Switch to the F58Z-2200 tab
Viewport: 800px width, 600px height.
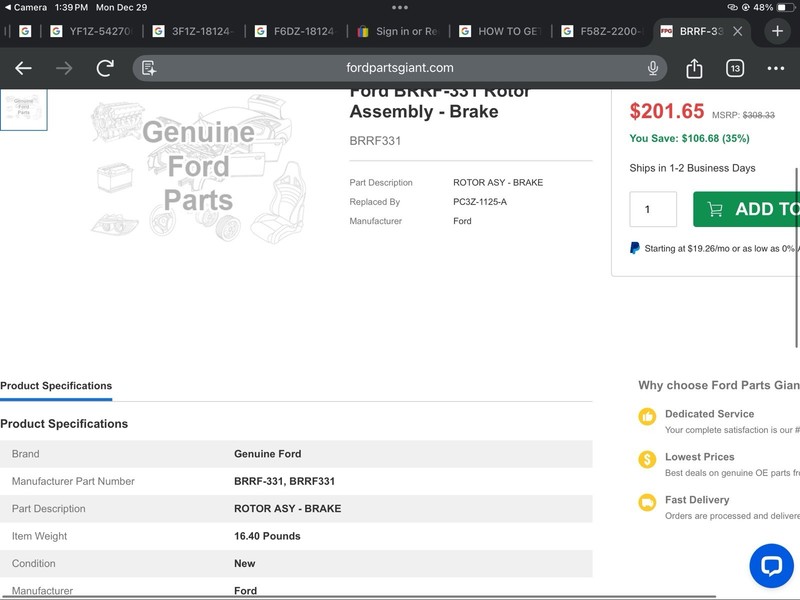coord(602,31)
